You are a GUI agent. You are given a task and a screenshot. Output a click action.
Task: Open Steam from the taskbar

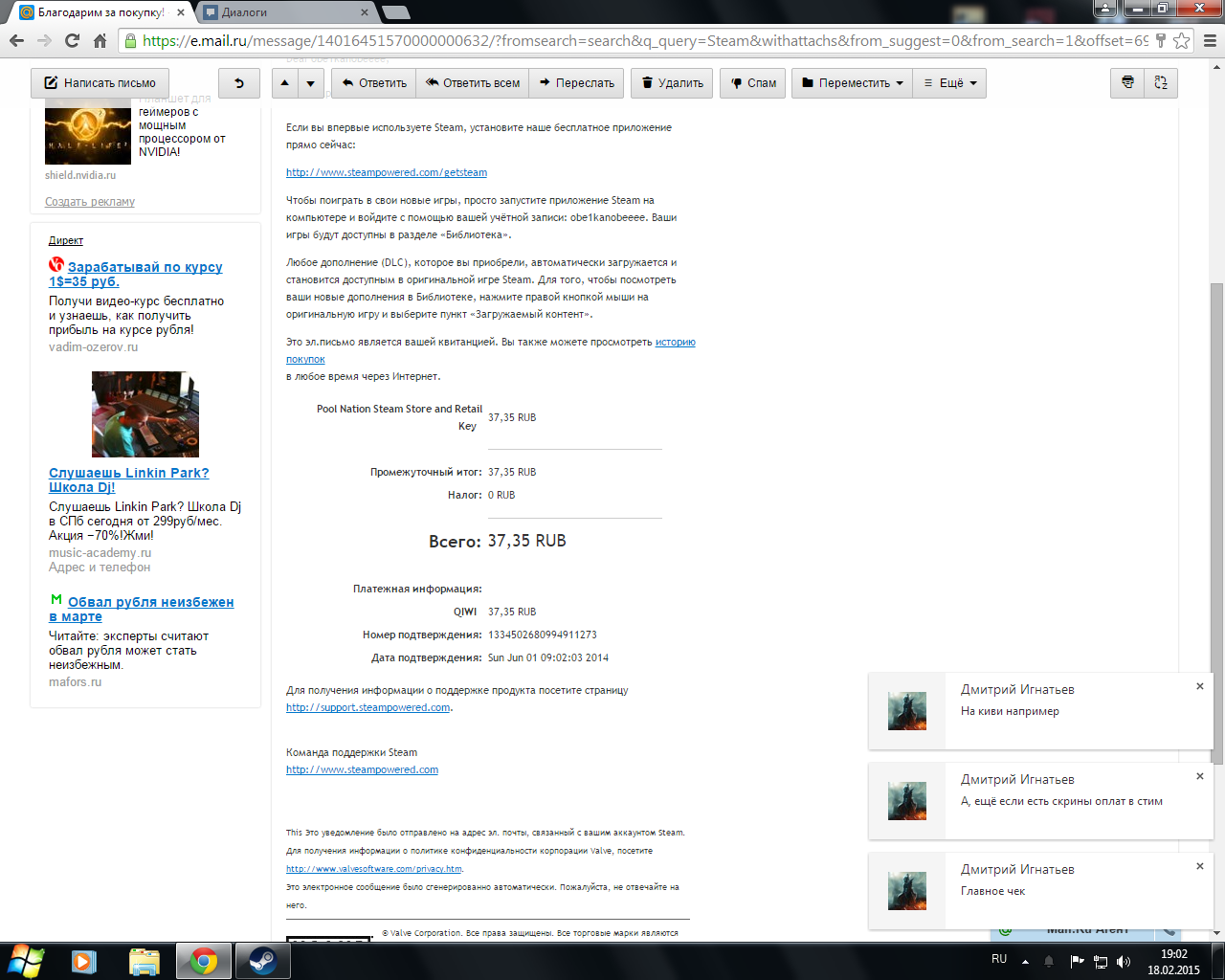262,961
